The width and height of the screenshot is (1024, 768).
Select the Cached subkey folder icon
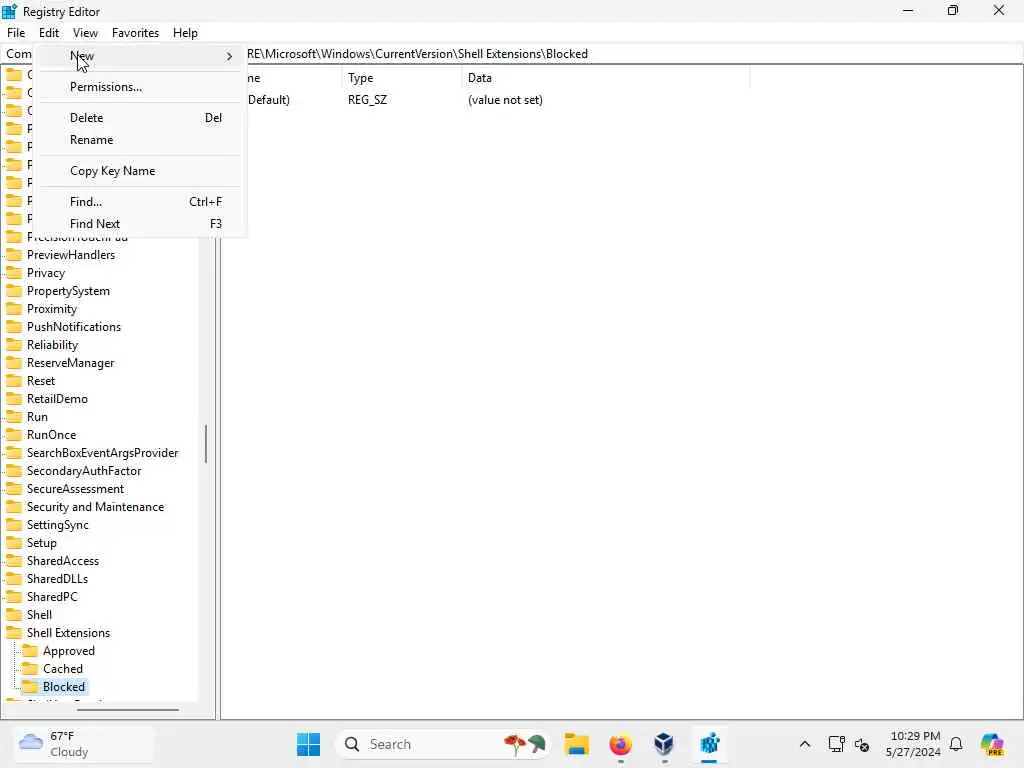30,669
